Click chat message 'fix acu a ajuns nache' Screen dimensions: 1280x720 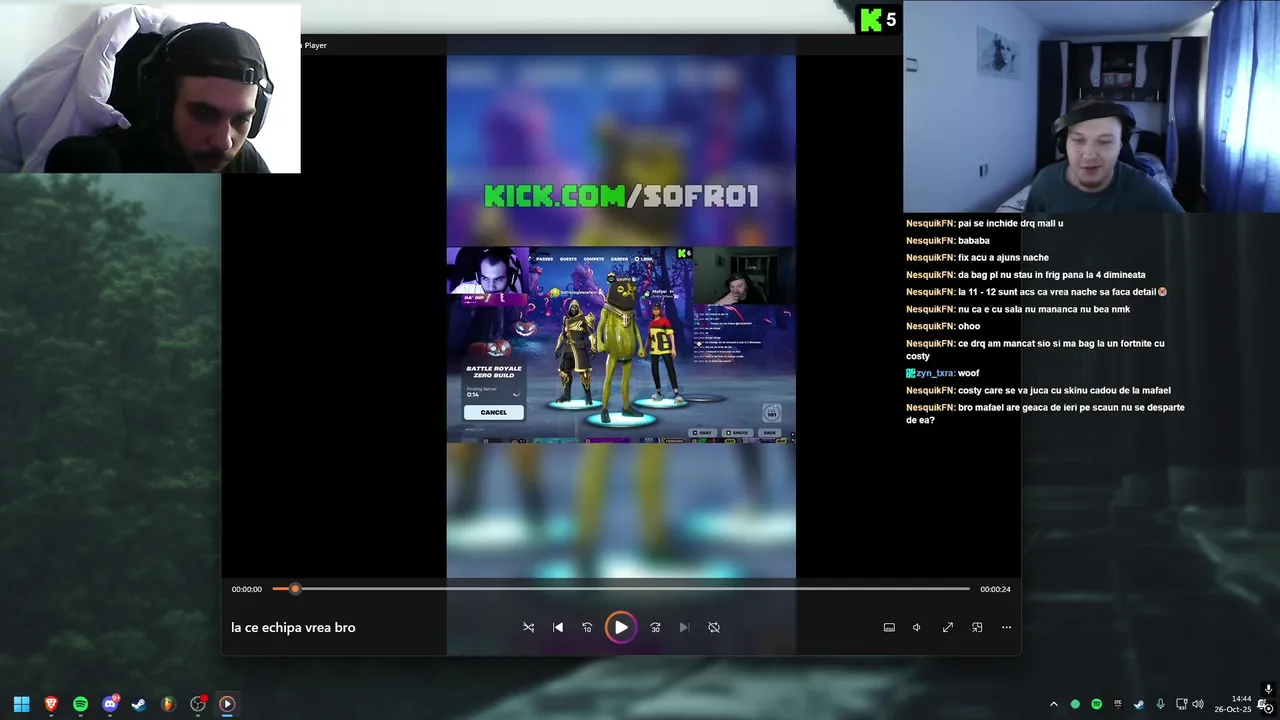click(1003, 258)
